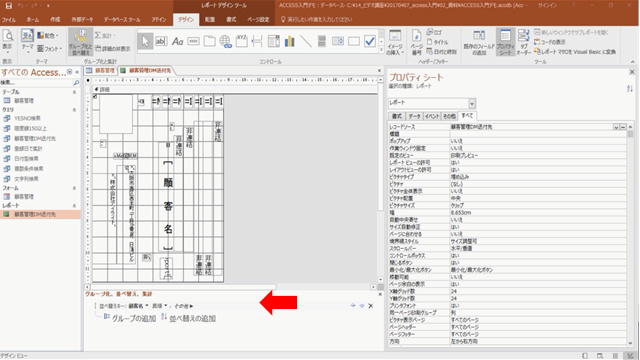Click move-up arrow in the sort row
Image resolution: width=640 pixels, height=360 pixels.
pyautogui.click(x=353, y=305)
